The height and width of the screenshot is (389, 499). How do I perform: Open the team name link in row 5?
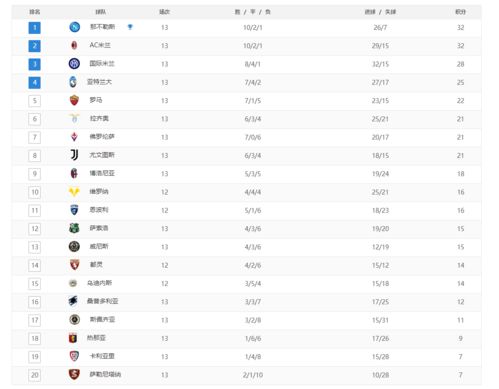pyautogui.click(x=96, y=100)
